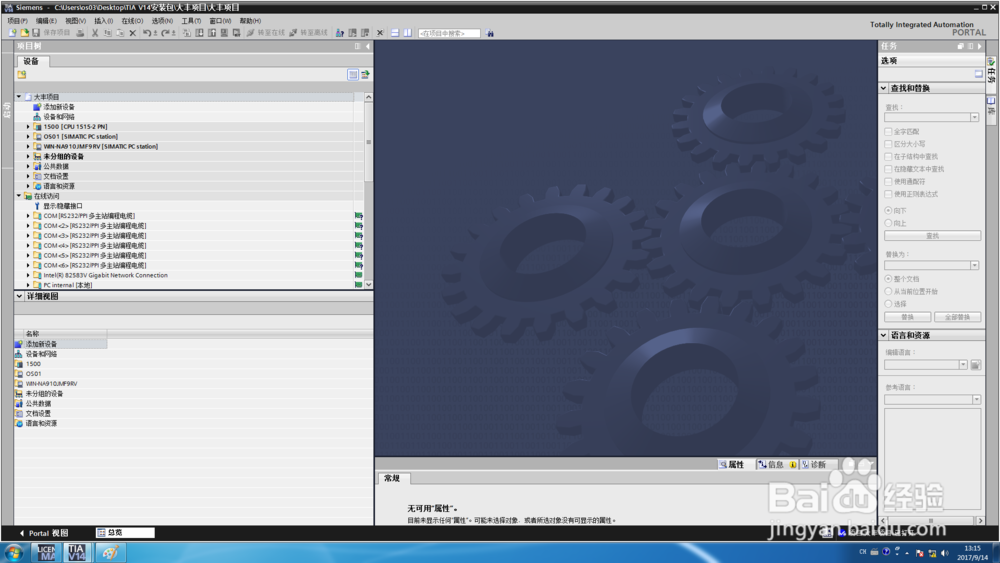The height and width of the screenshot is (563, 1000).
Task: Enable 使用正则表达式 checkbox
Action: click(888, 194)
